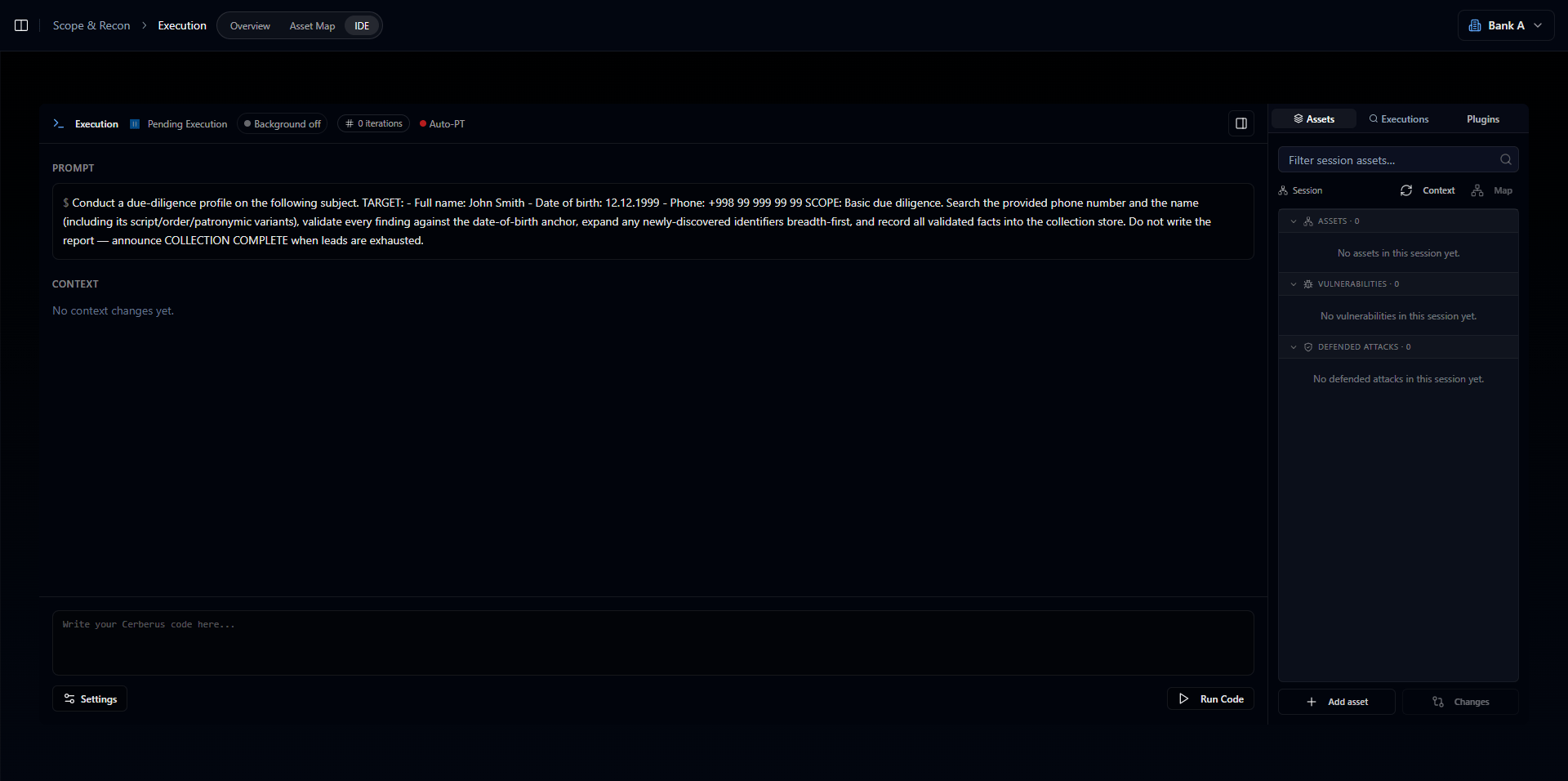Click the Executions magnifier icon
Image resolution: width=1568 pixels, height=781 pixels.
pos(1374,119)
